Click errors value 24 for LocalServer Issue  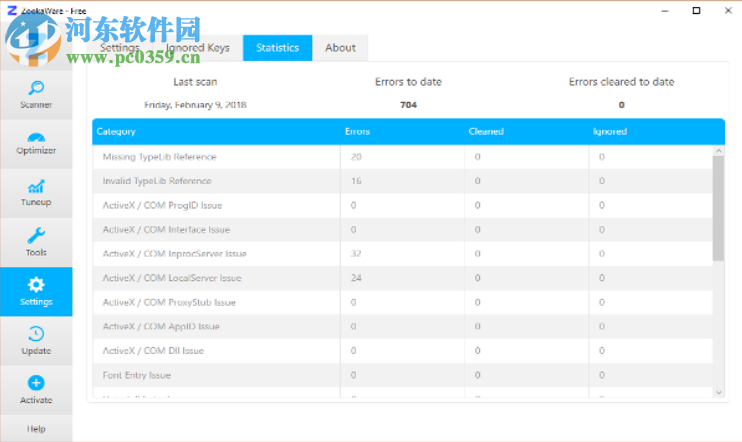(356, 278)
